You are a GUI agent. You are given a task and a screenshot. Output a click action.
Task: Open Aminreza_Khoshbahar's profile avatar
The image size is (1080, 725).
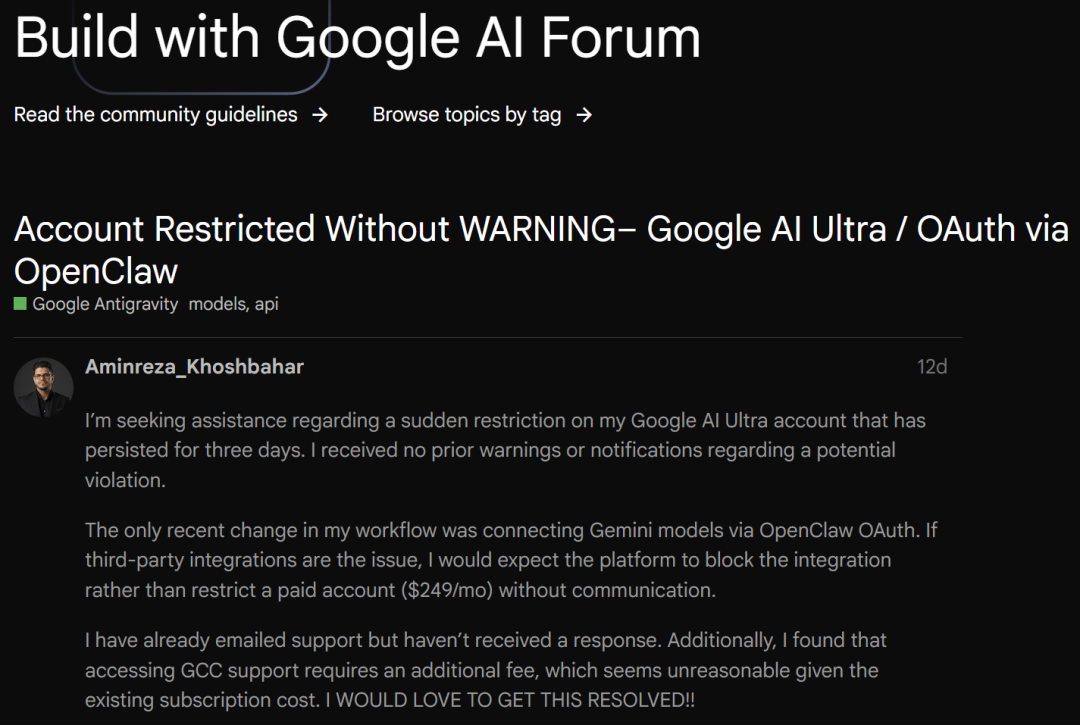click(x=43, y=388)
